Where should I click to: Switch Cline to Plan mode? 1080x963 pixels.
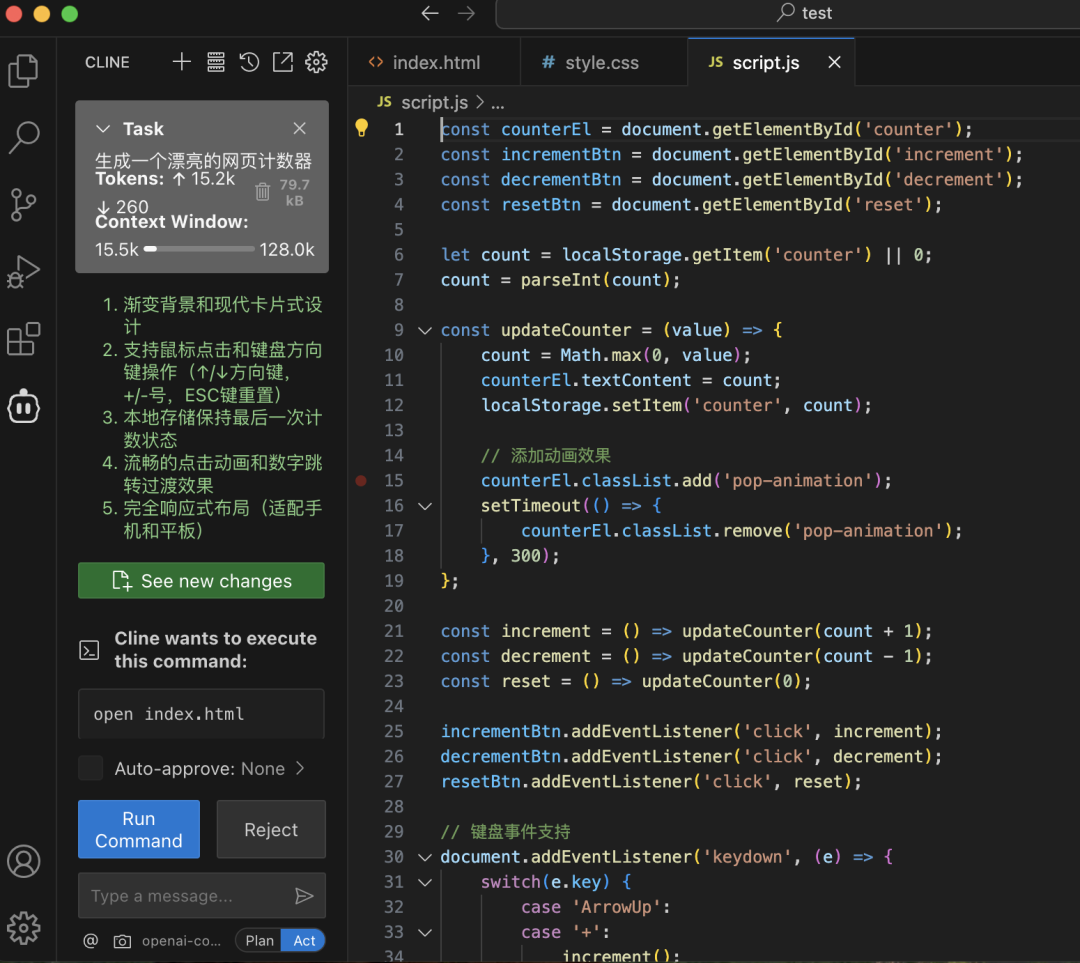pyautogui.click(x=259, y=940)
